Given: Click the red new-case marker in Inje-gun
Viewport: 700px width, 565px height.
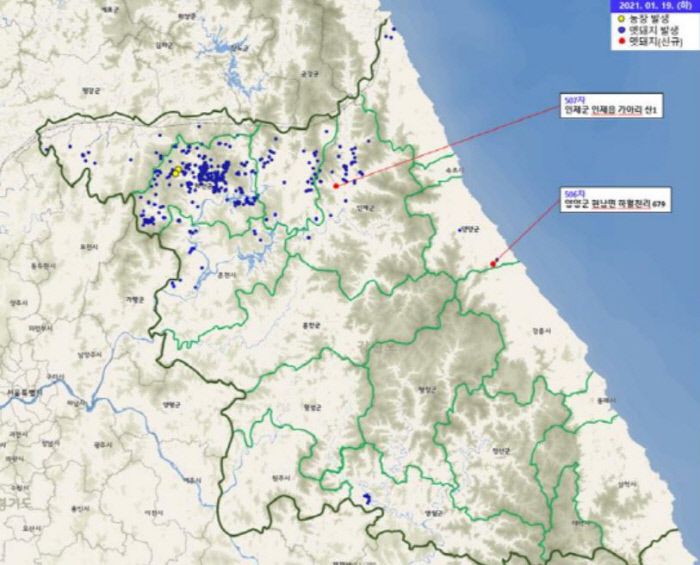Looking at the screenshot, I should [336, 185].
